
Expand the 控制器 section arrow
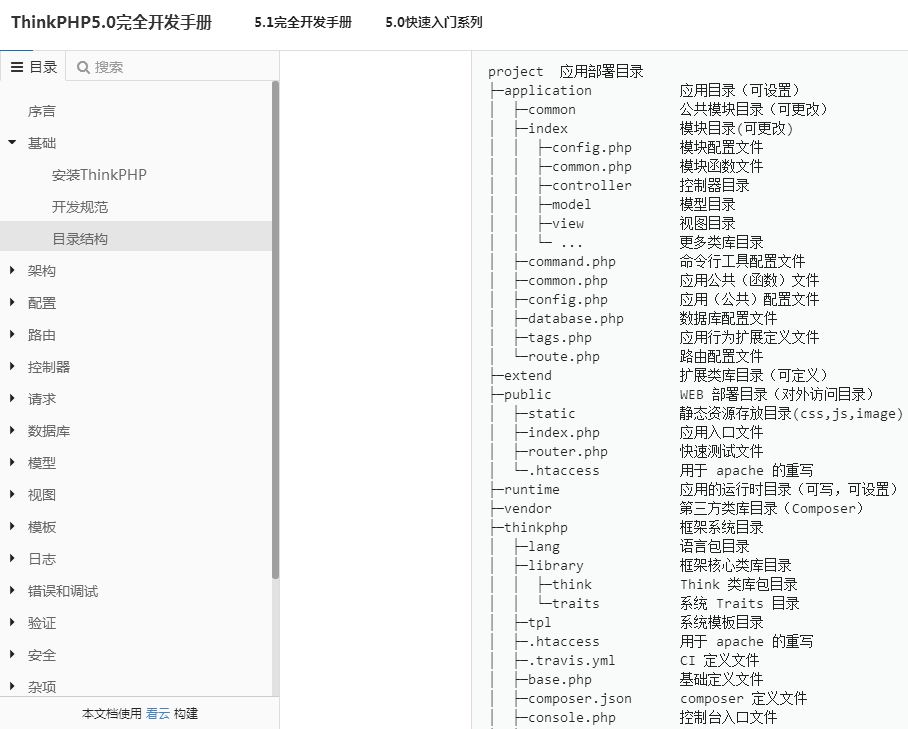coord(12,367)
